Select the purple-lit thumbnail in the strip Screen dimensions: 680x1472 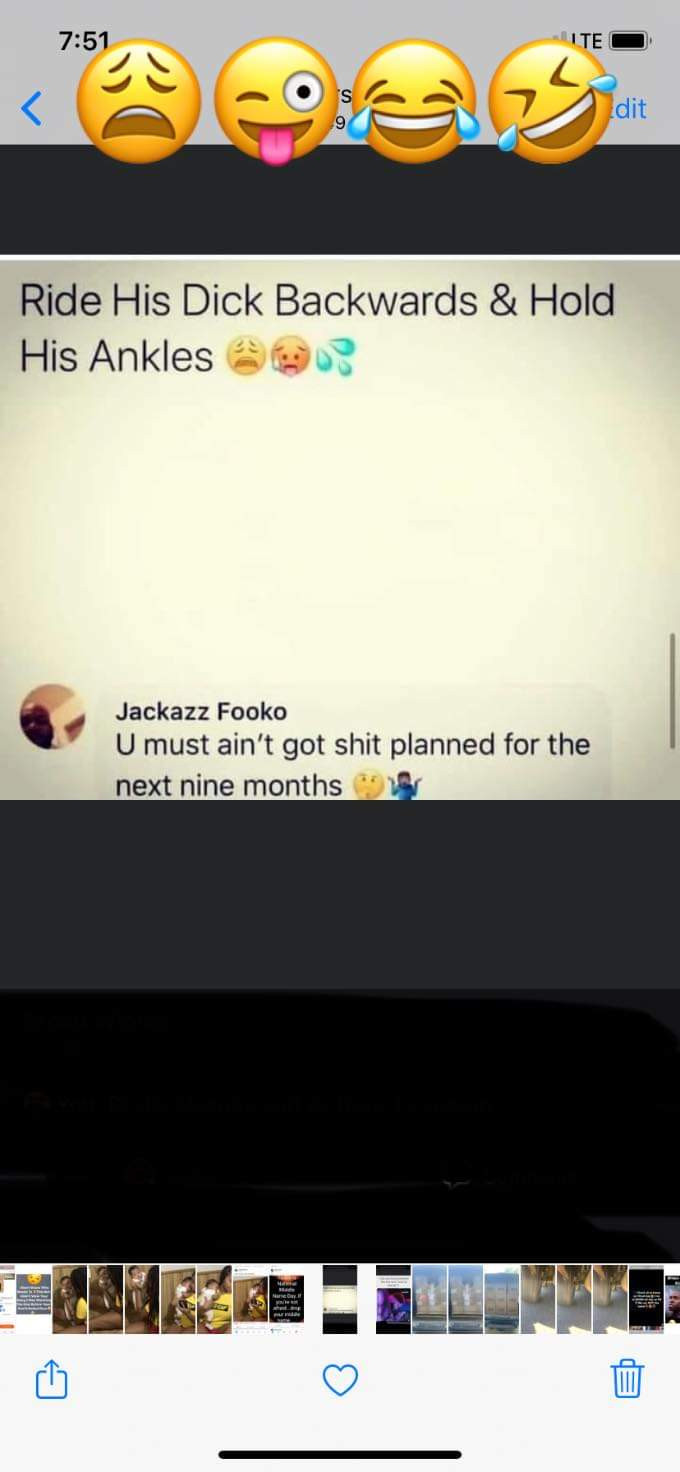393,1299
